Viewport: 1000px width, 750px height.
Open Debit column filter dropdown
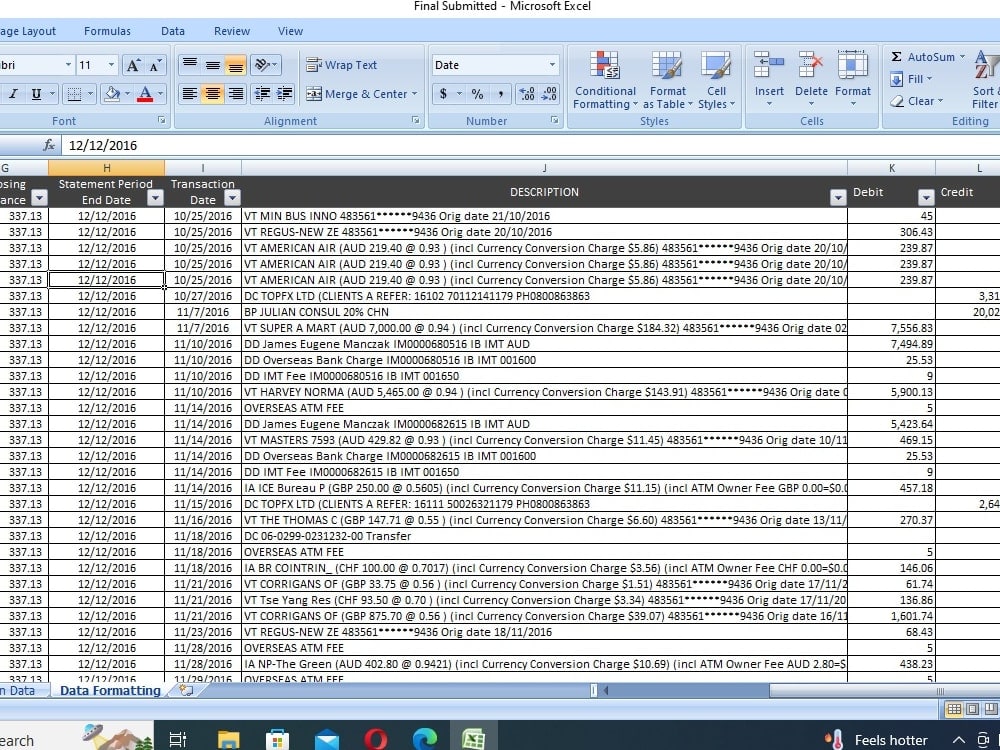926,199
